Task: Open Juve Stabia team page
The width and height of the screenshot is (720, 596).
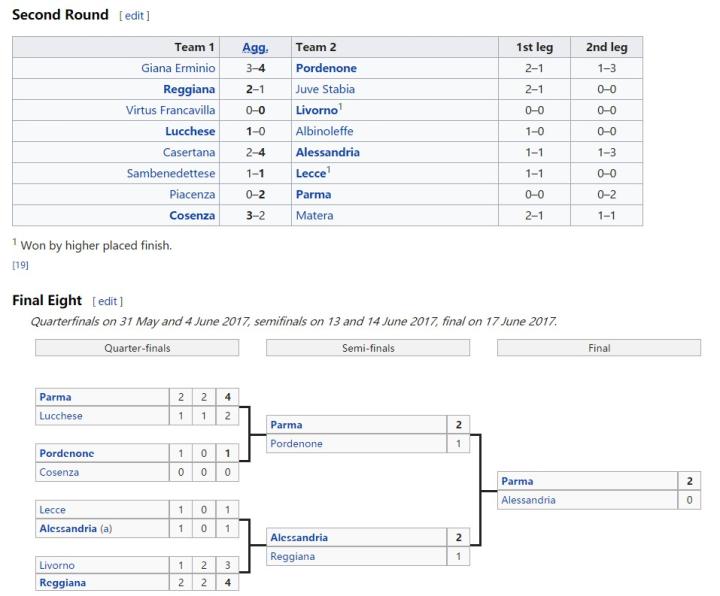Action: point(325,89)
